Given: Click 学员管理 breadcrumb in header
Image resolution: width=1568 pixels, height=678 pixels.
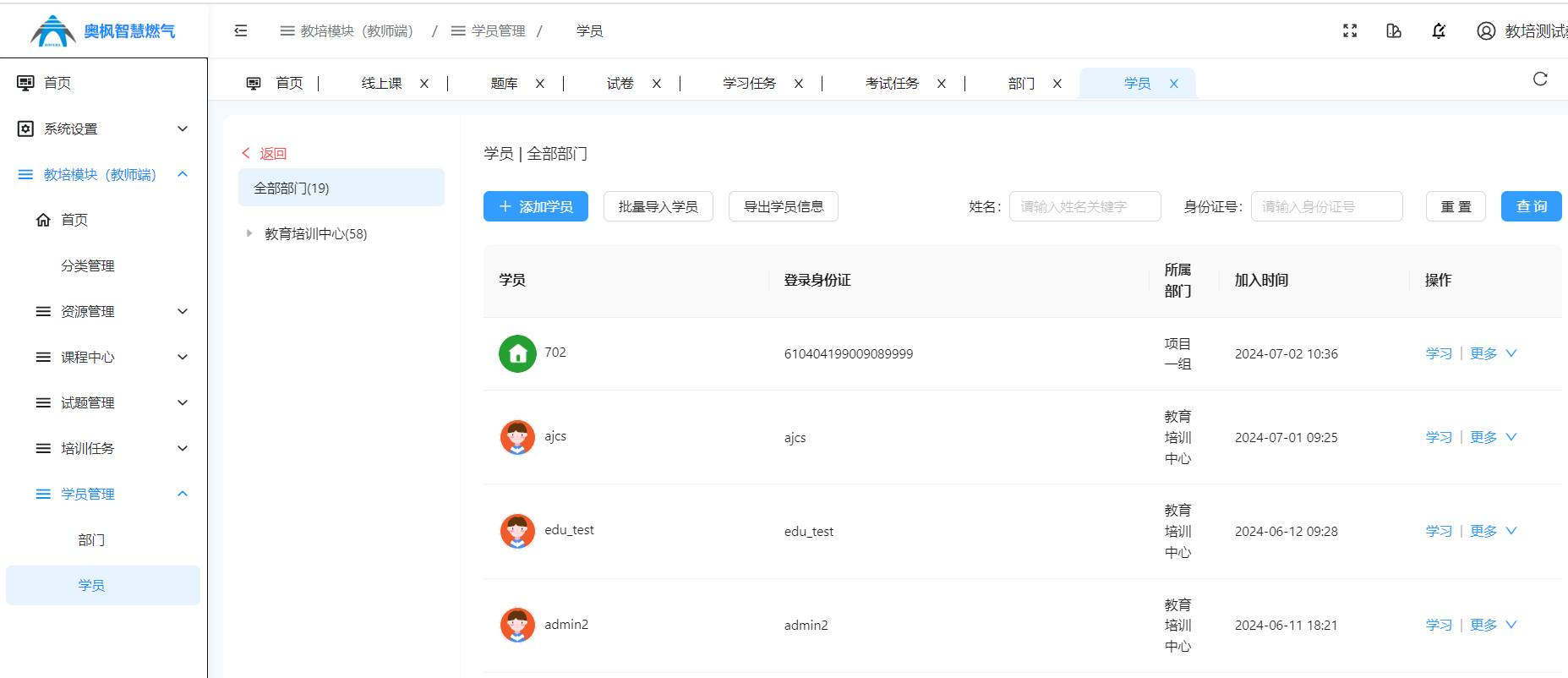Looking at the screenshot, I should point(489,30).
